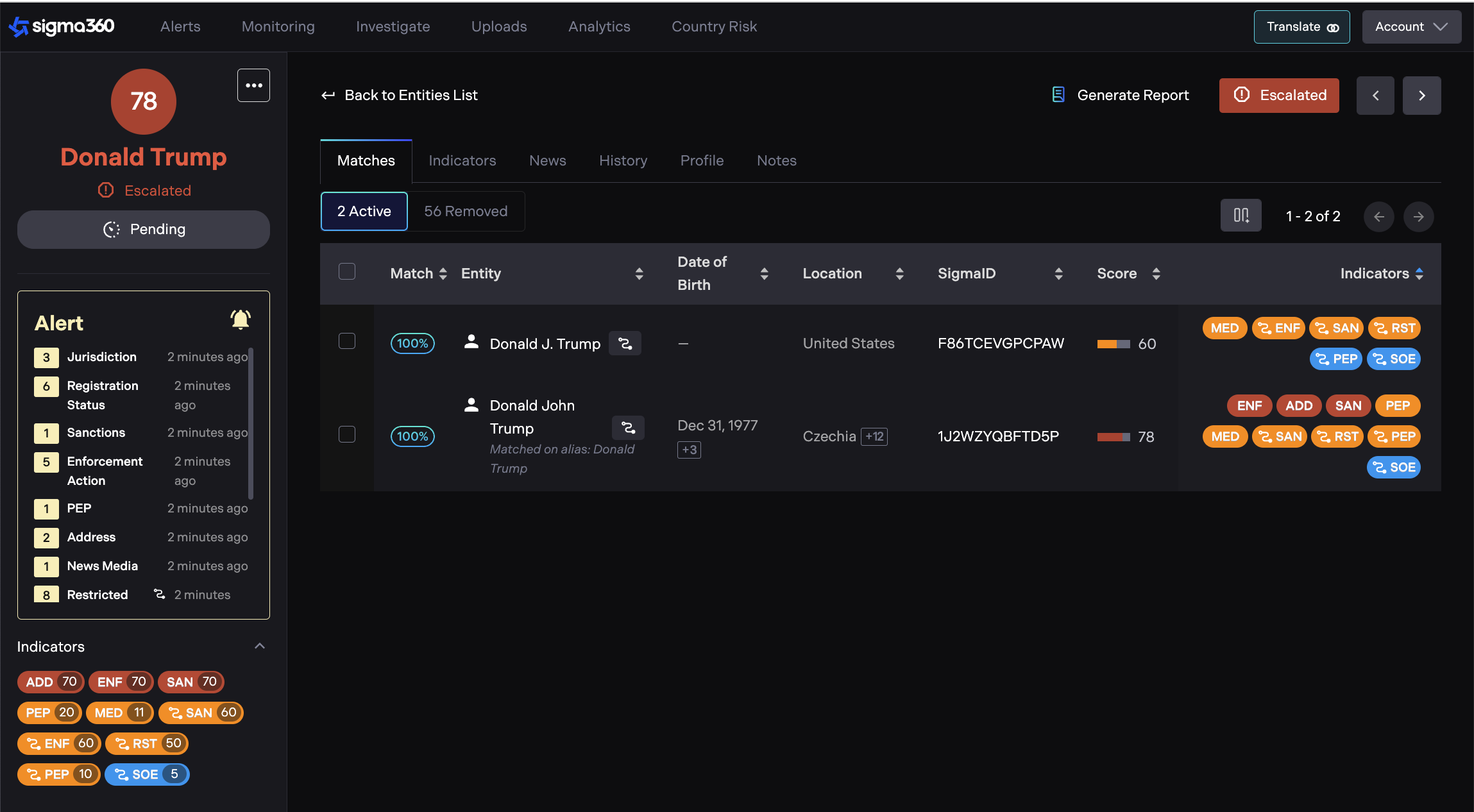Open the Account dropdown
Screen dimensions: 1474x812
point(1411,27)
